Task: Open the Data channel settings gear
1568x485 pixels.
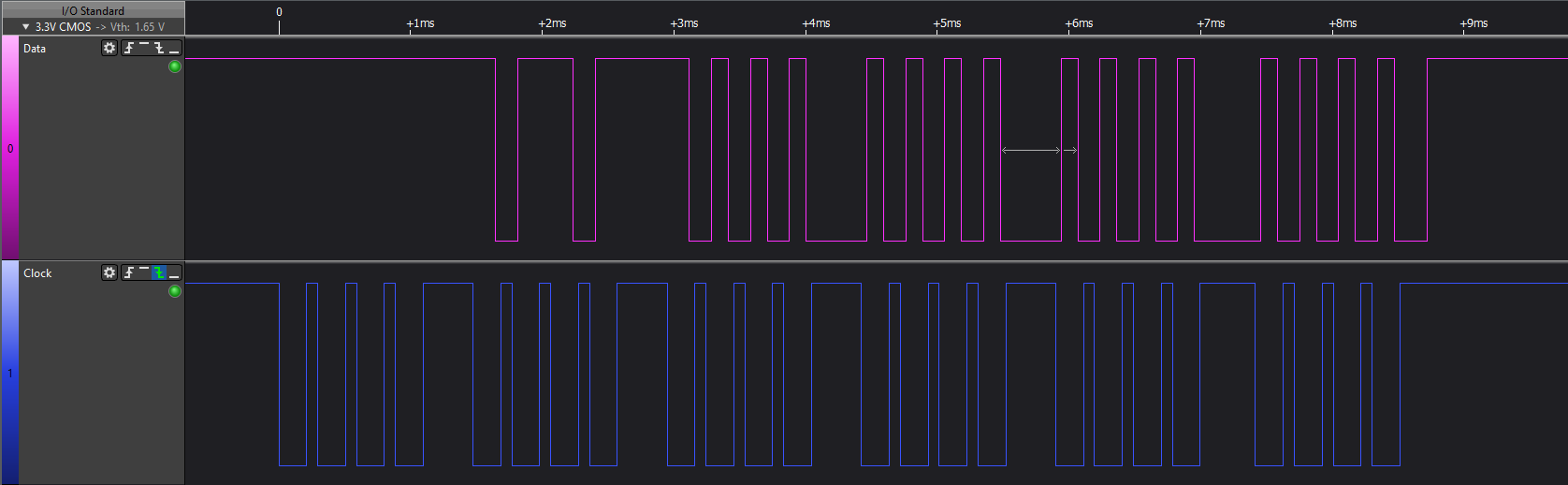Action: click(x=109, y=48)
